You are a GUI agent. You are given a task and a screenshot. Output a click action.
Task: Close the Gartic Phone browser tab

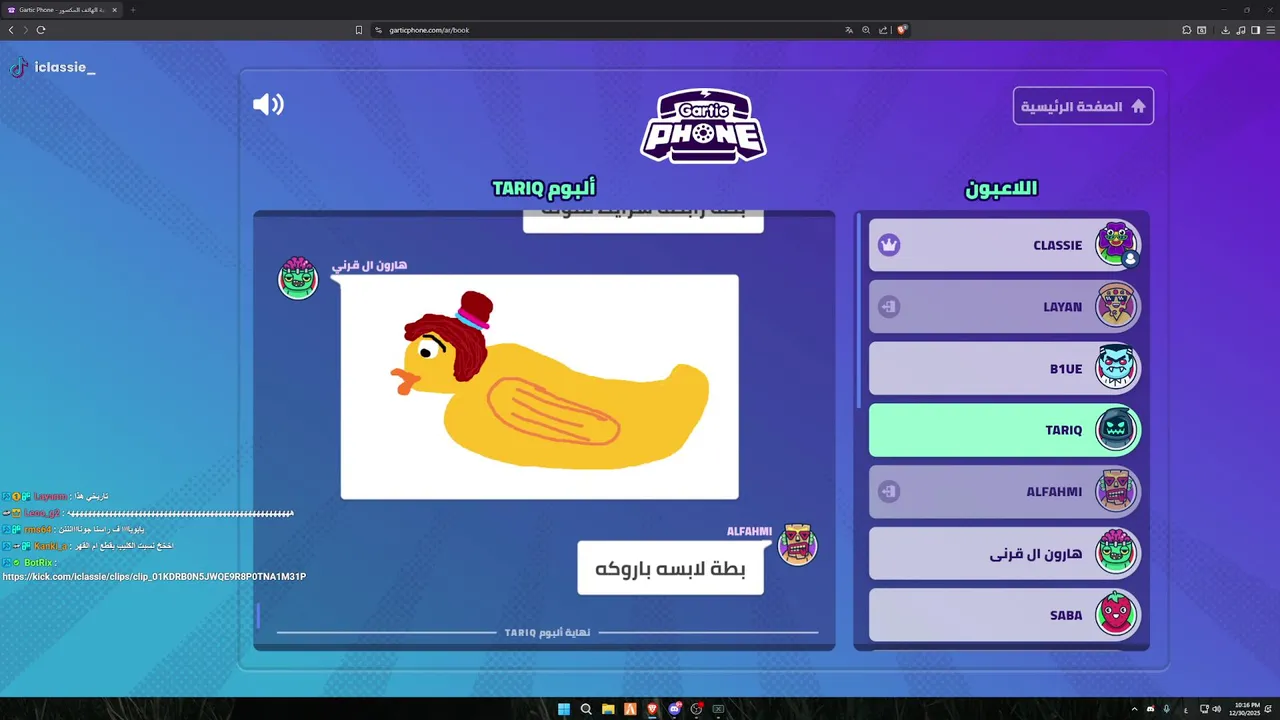[114, 10]
